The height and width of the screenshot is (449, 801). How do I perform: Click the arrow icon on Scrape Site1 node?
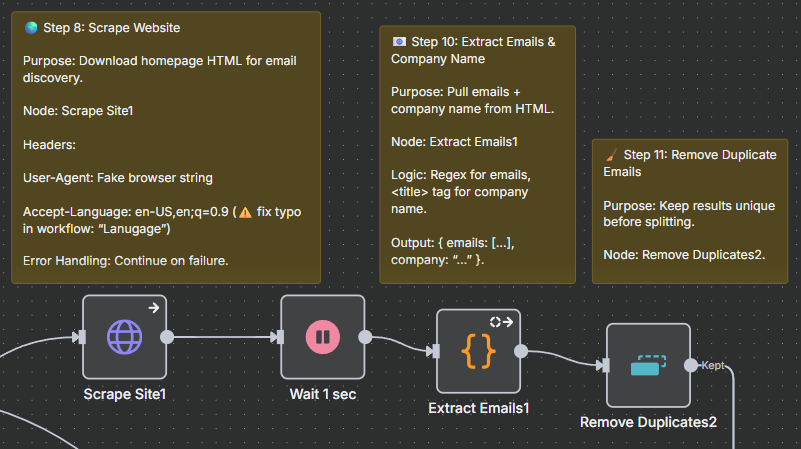154,308
